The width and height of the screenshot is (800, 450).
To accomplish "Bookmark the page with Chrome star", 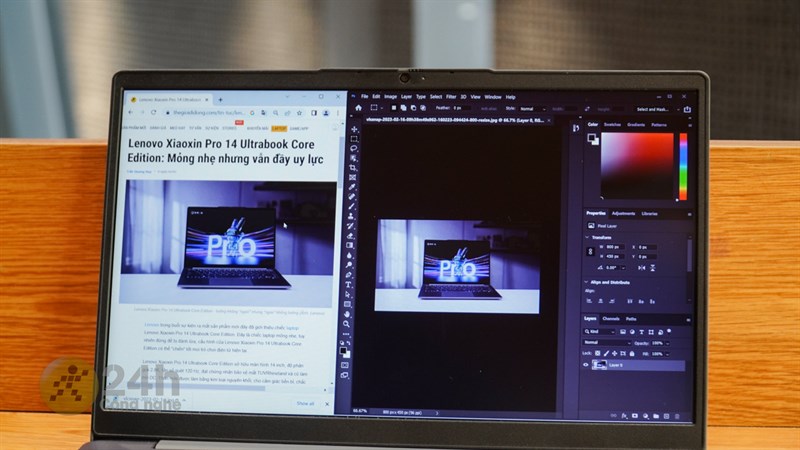I will (299, 113).
